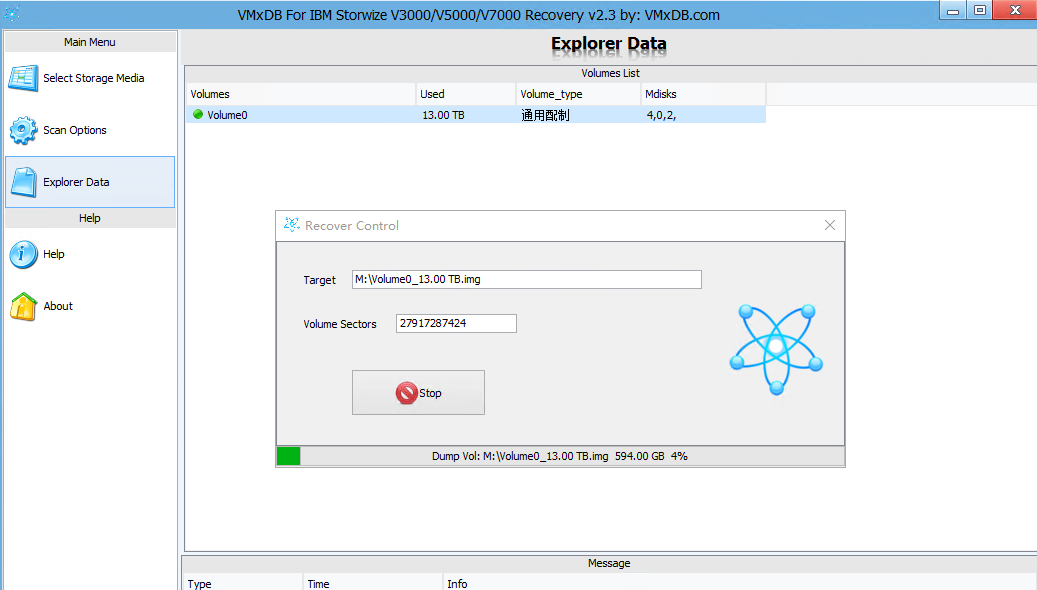
Task: Click the blue Help info icon
Action: tap(23, 254)
